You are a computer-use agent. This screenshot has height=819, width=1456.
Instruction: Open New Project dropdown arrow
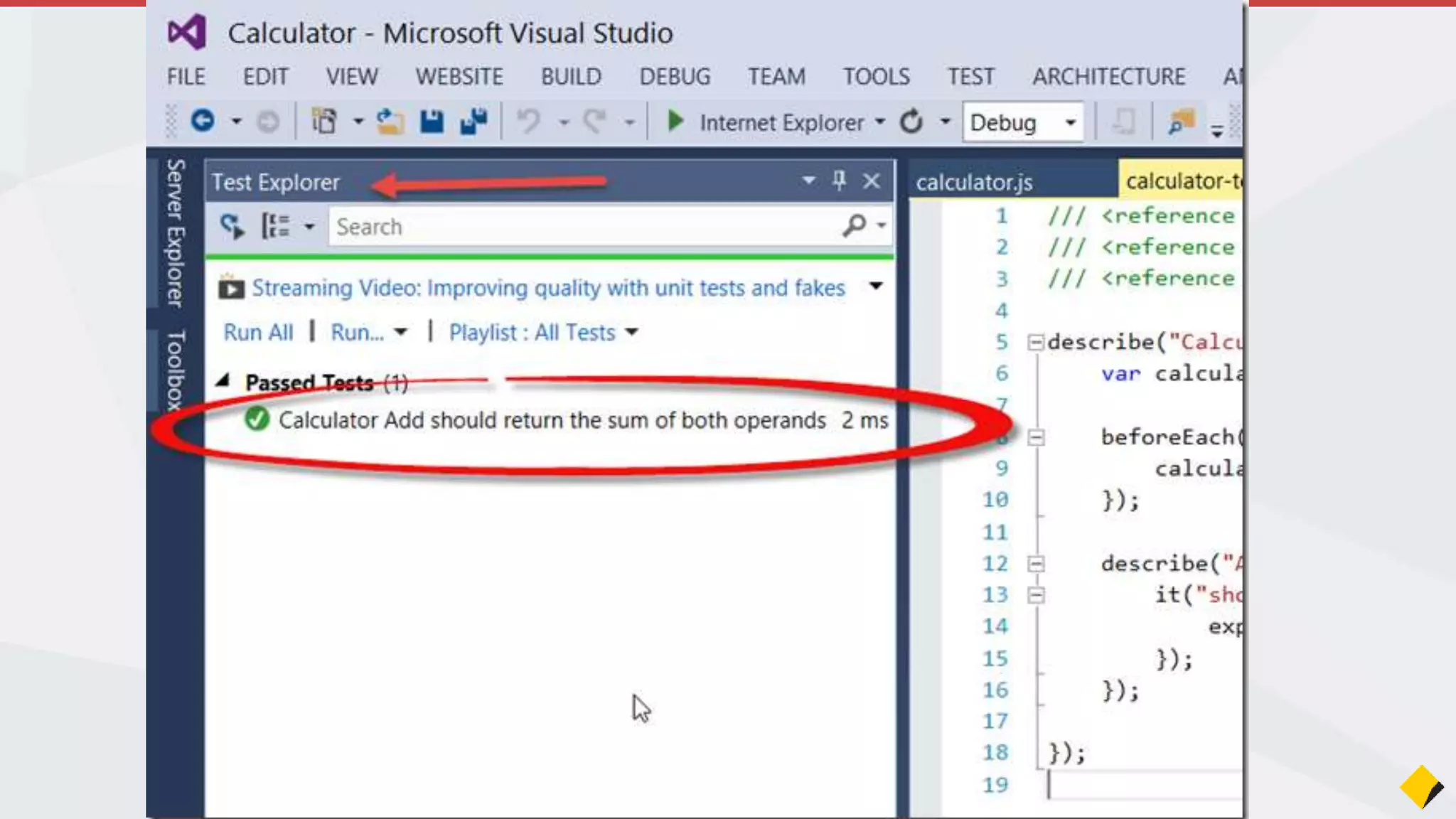[x=358, y=122]
